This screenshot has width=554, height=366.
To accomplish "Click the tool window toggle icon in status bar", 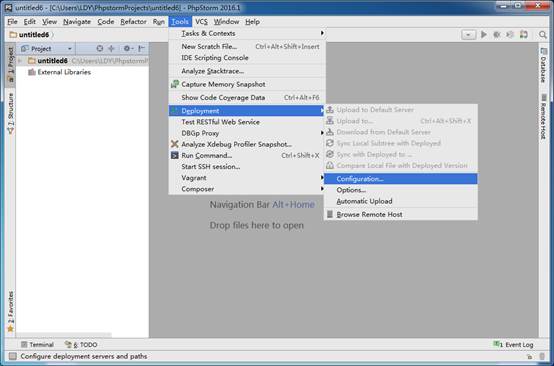I will (12, 356).
